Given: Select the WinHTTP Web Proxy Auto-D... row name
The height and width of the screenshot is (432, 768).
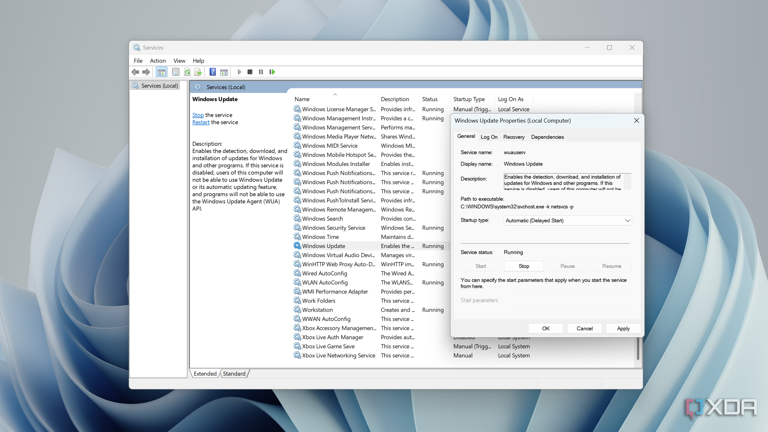Looking at the screenshot, I should click(339, 264).
